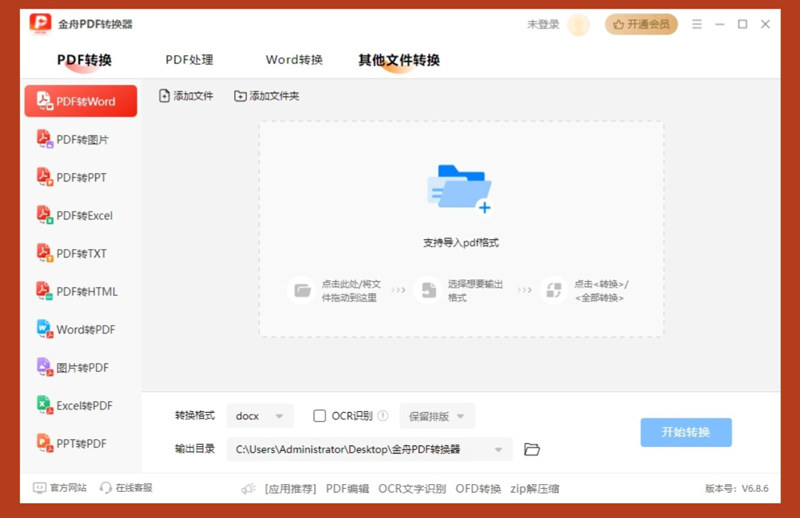Click the [应用推荐] label
Viewport: 800px width, 518px height.
[x=290, y=489]
